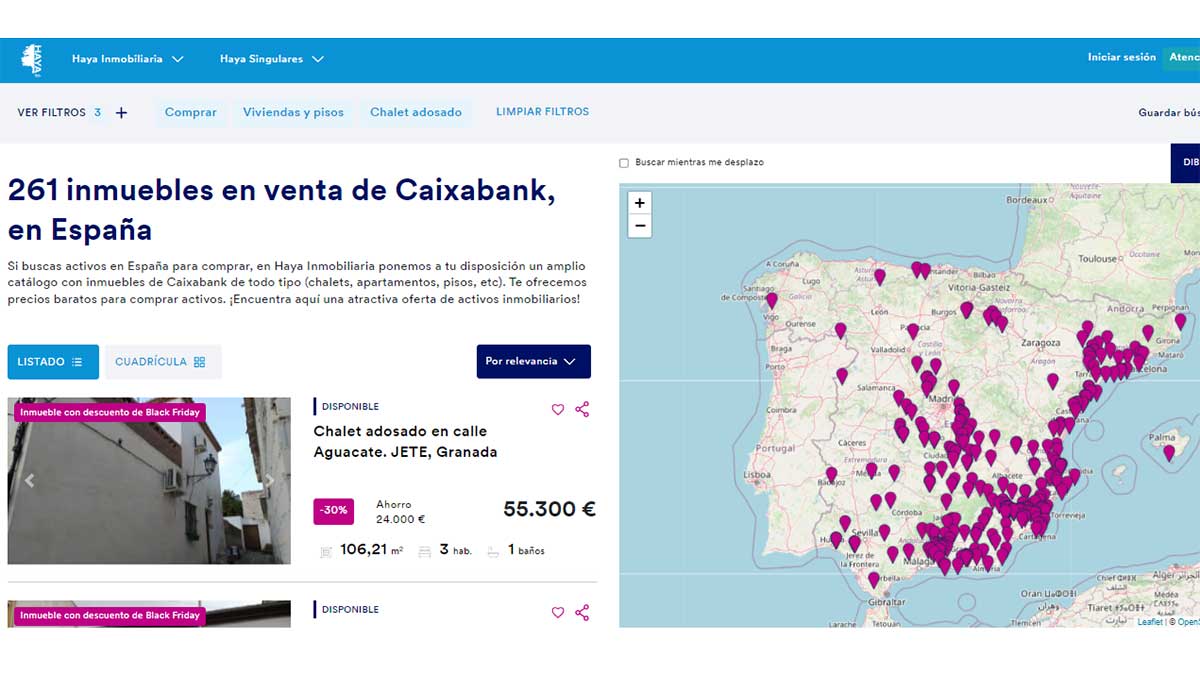The height and width of the screenshot is (675, 1200).
Task: Enable Buscar mientras me desplazo checkbox
Action: [624, 162]
